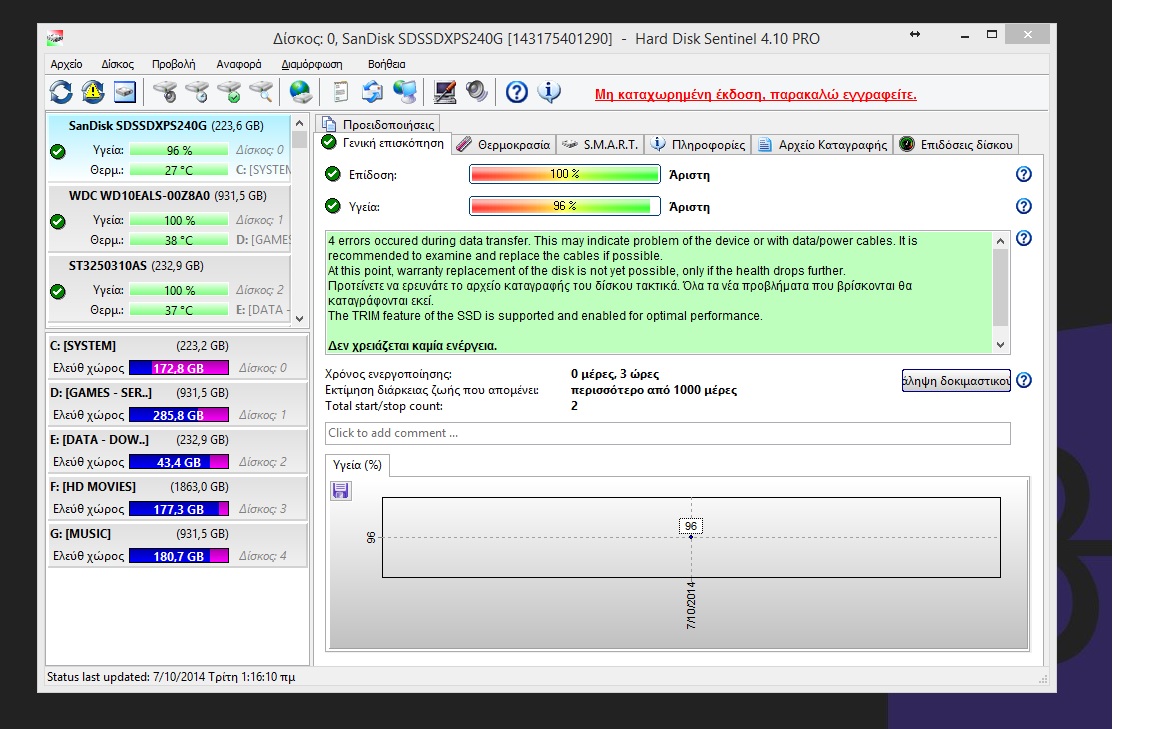Select the SanDisk SDSSDXPS240G disk entry

169,148
